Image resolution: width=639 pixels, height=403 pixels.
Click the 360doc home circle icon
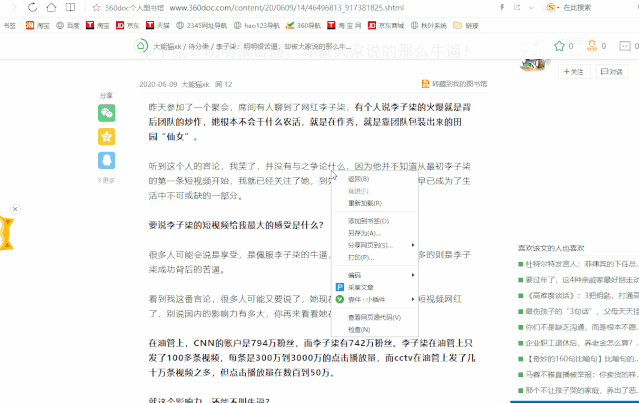click(x=141, y=46)
